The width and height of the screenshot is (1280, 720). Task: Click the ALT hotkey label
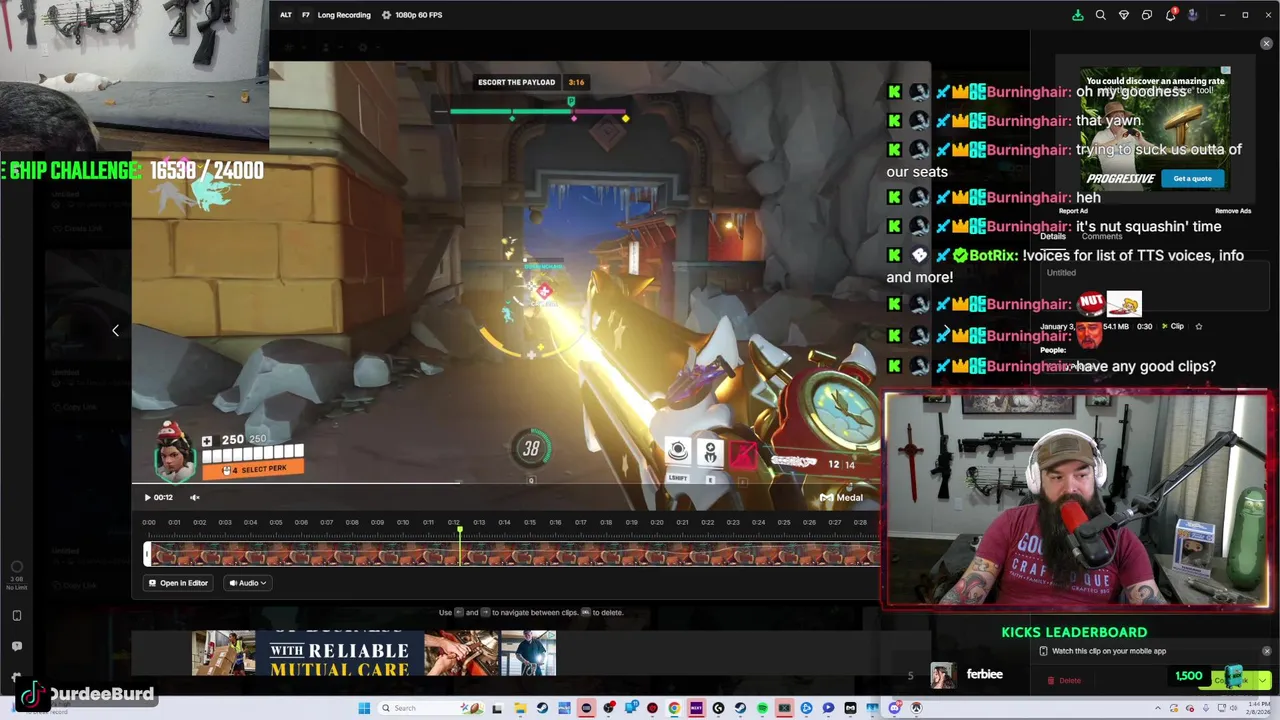pyautogui.click(x=286, y=15)
